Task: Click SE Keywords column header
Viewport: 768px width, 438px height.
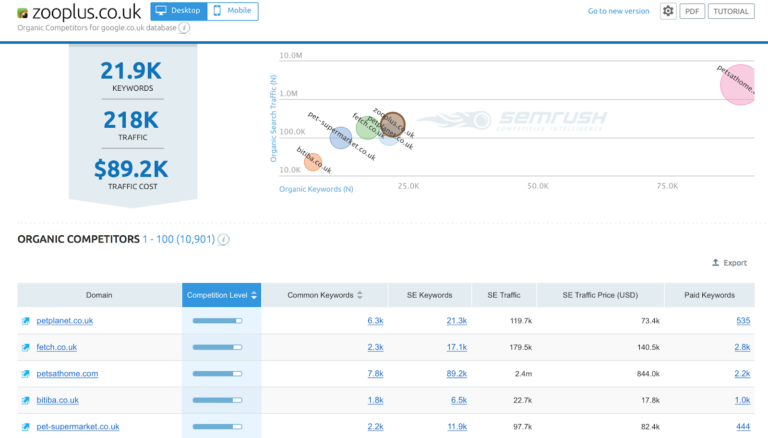Action: (x=430, y=295)
